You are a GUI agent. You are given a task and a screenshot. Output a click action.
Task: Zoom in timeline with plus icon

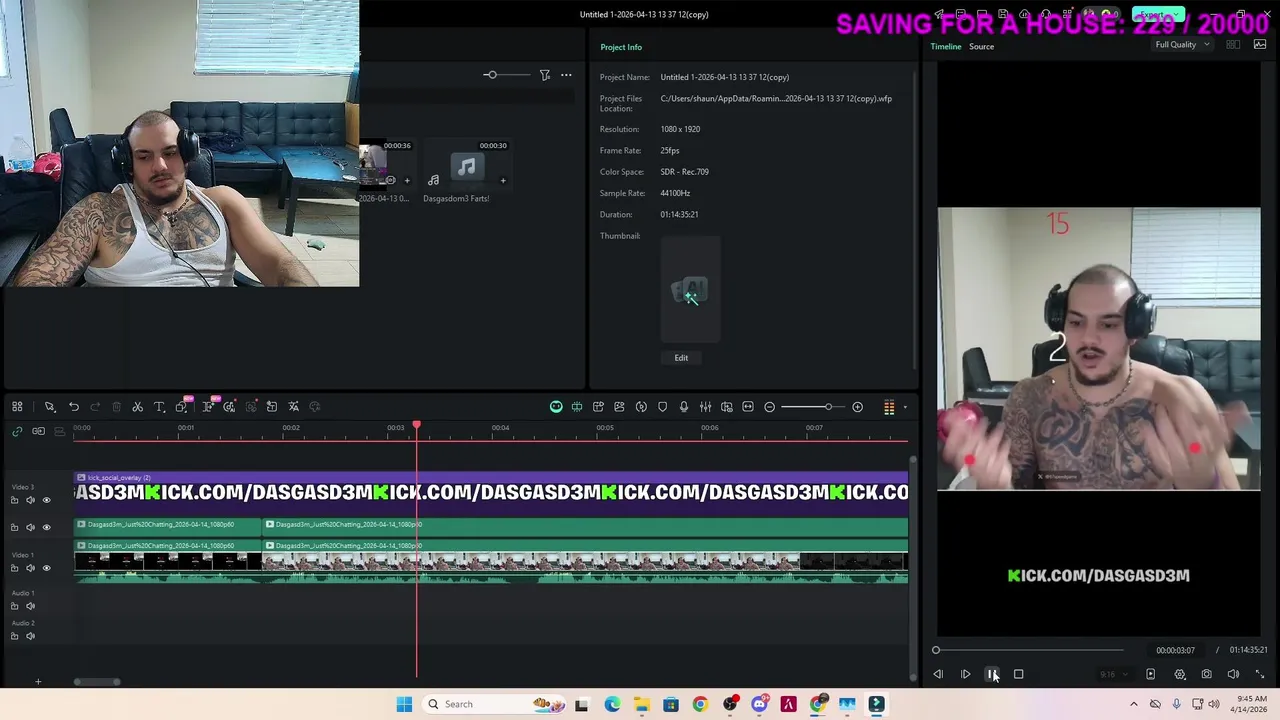pyautogui.click(x=857, y=407)
